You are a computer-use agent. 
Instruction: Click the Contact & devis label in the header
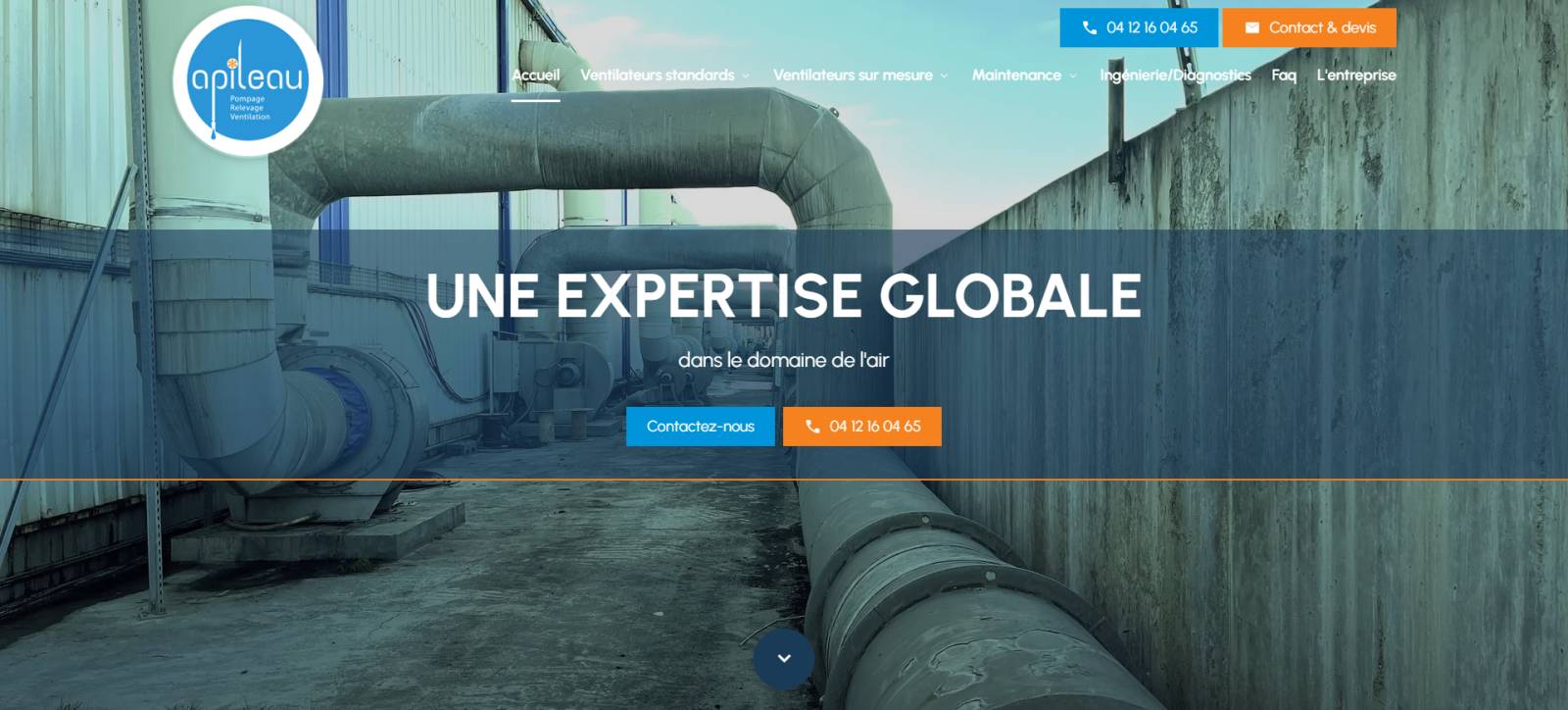1322,27
